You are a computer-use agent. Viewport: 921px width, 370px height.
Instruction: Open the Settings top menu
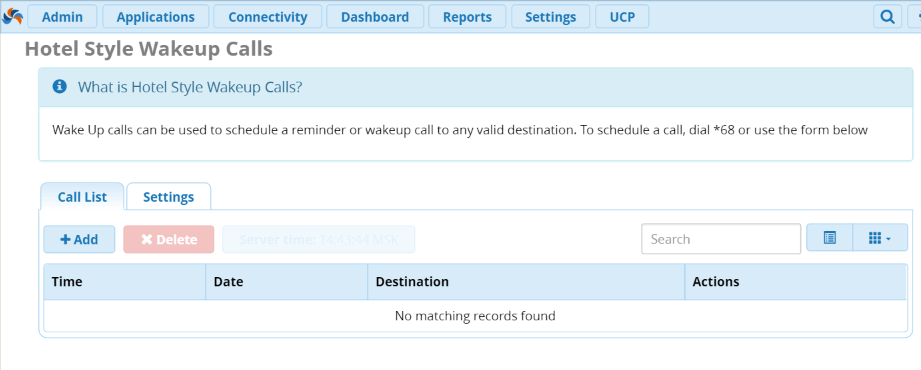[550, 17]
